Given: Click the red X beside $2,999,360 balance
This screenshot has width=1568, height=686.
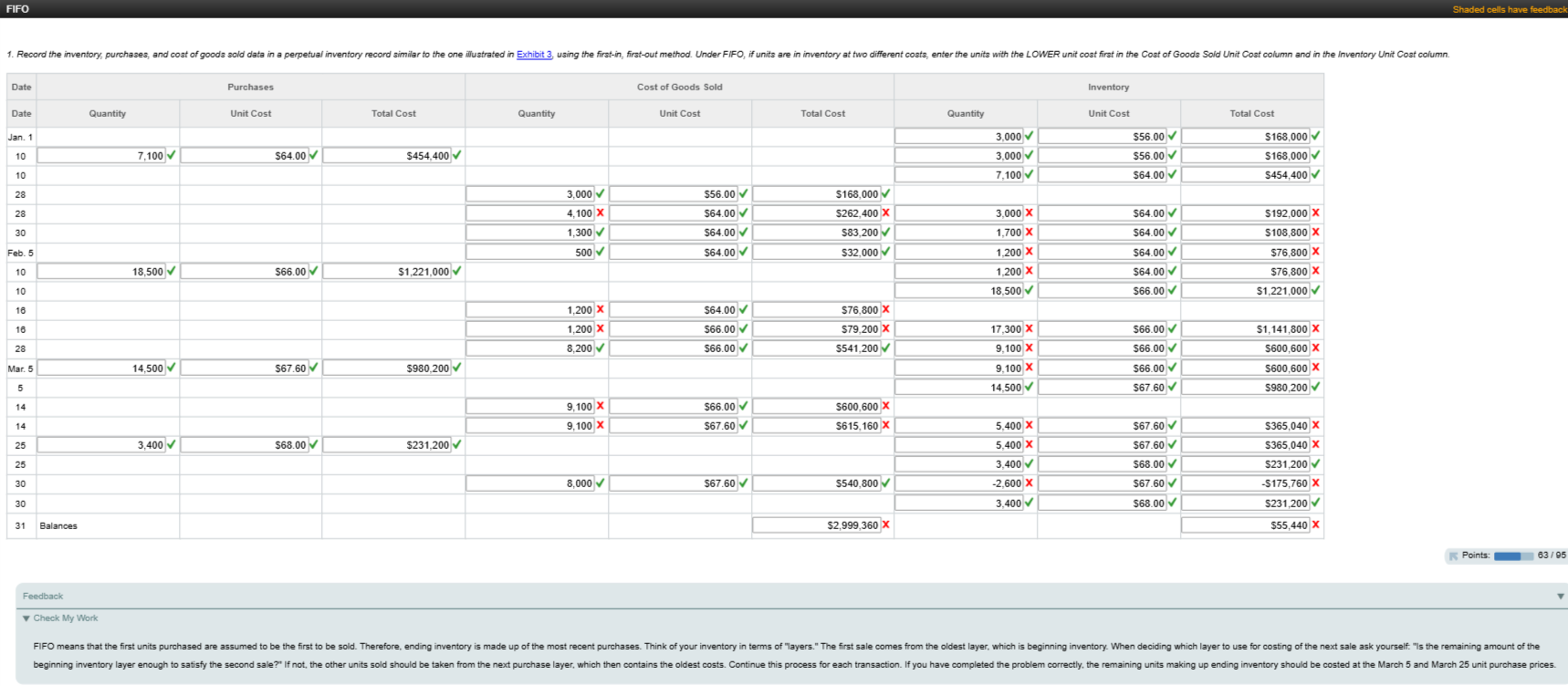Looking at the screenshot, I should (x=885, y=525).
